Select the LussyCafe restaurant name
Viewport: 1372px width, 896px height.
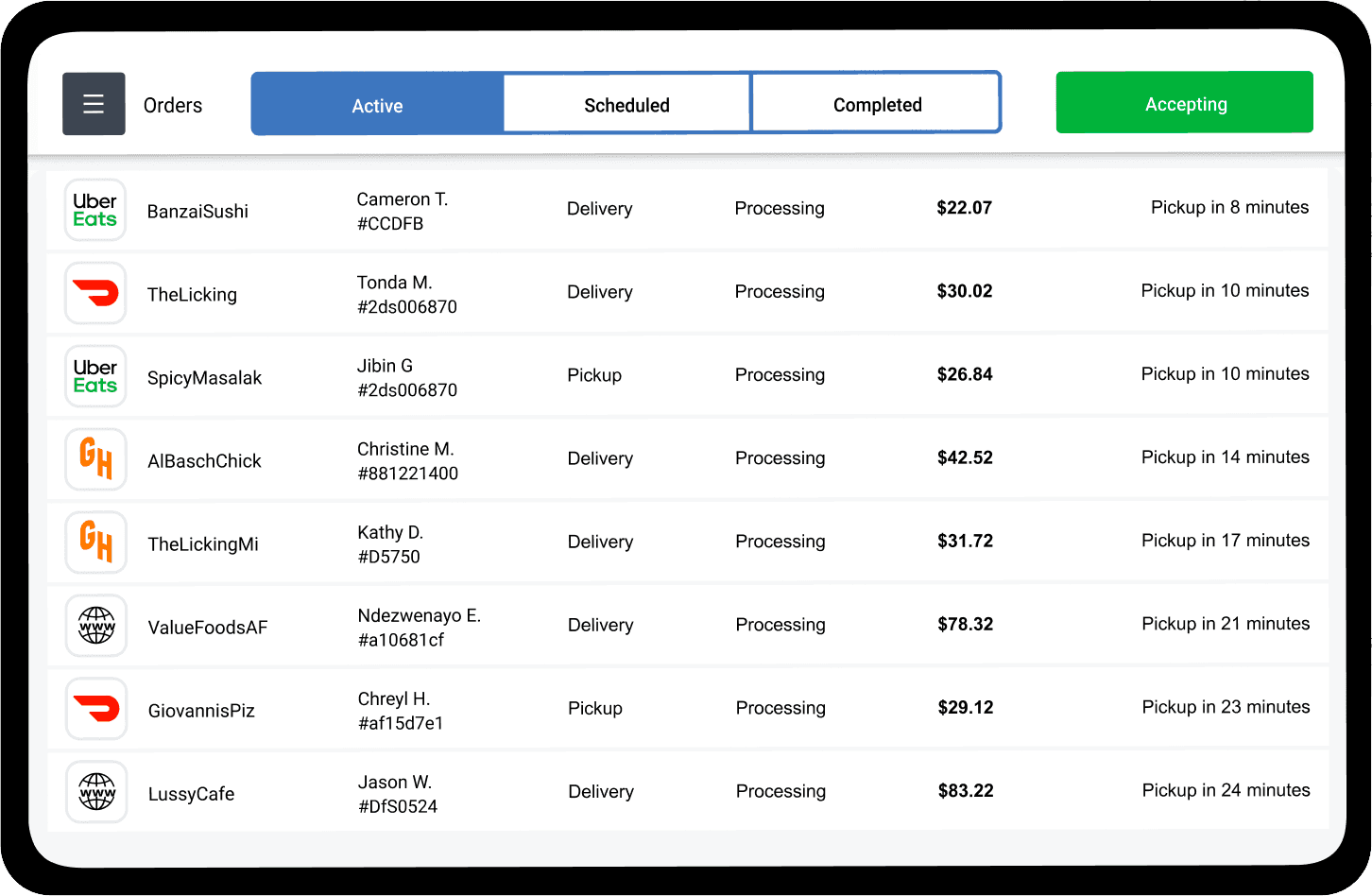191,794
